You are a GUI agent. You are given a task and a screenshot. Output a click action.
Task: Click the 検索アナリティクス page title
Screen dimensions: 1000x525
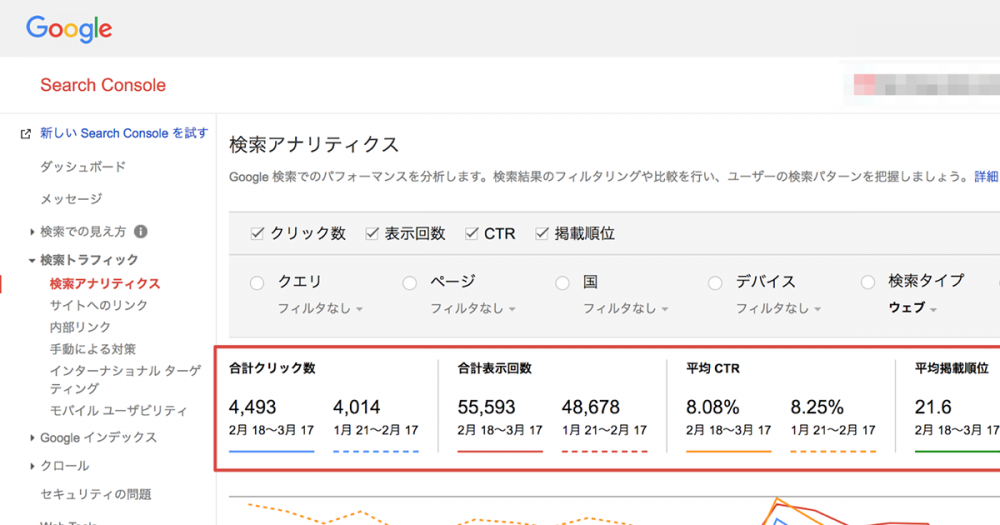tap(314, 145)
